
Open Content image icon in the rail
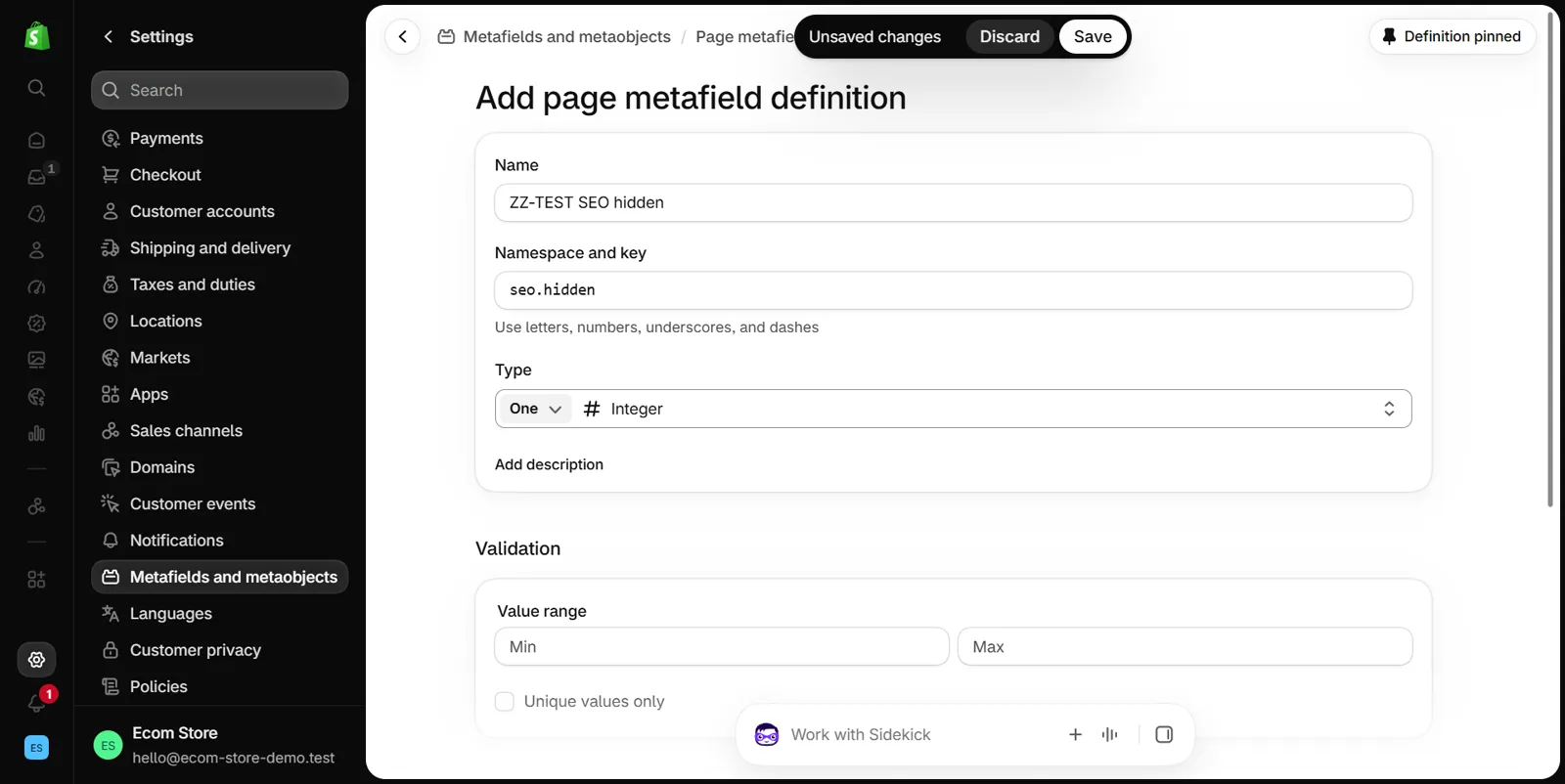36,360
